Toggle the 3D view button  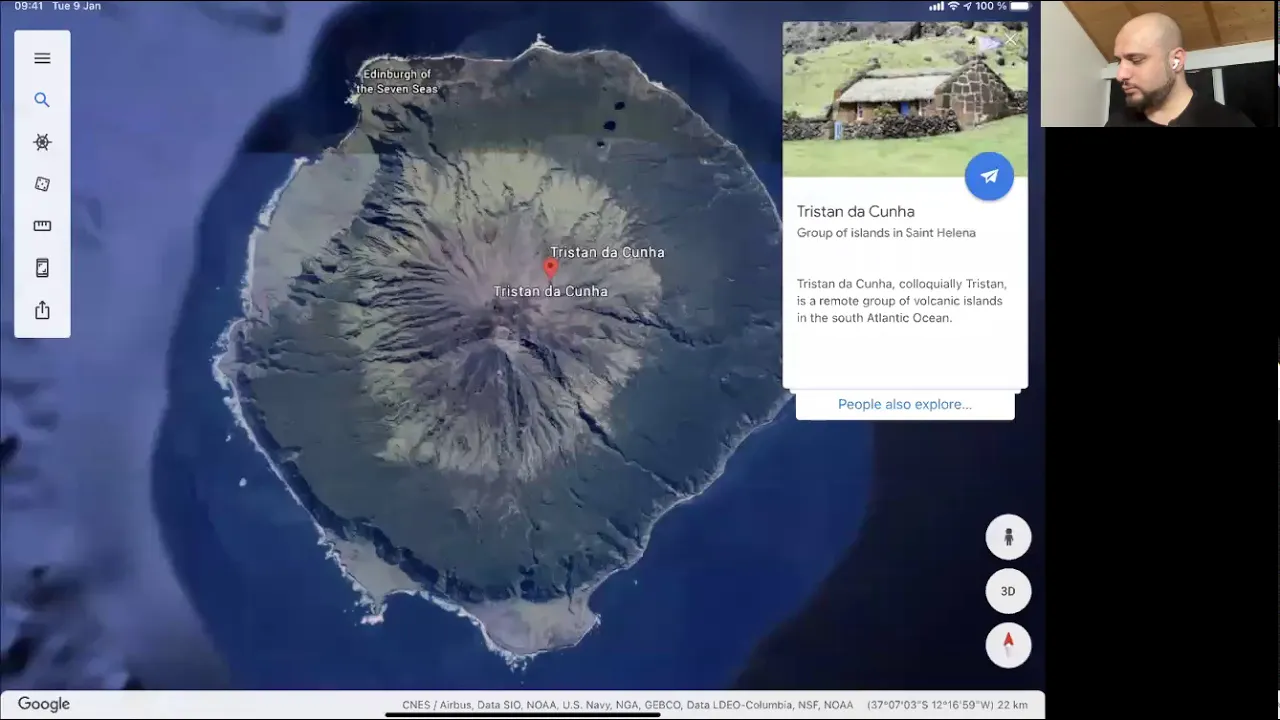coord(1008,591)
